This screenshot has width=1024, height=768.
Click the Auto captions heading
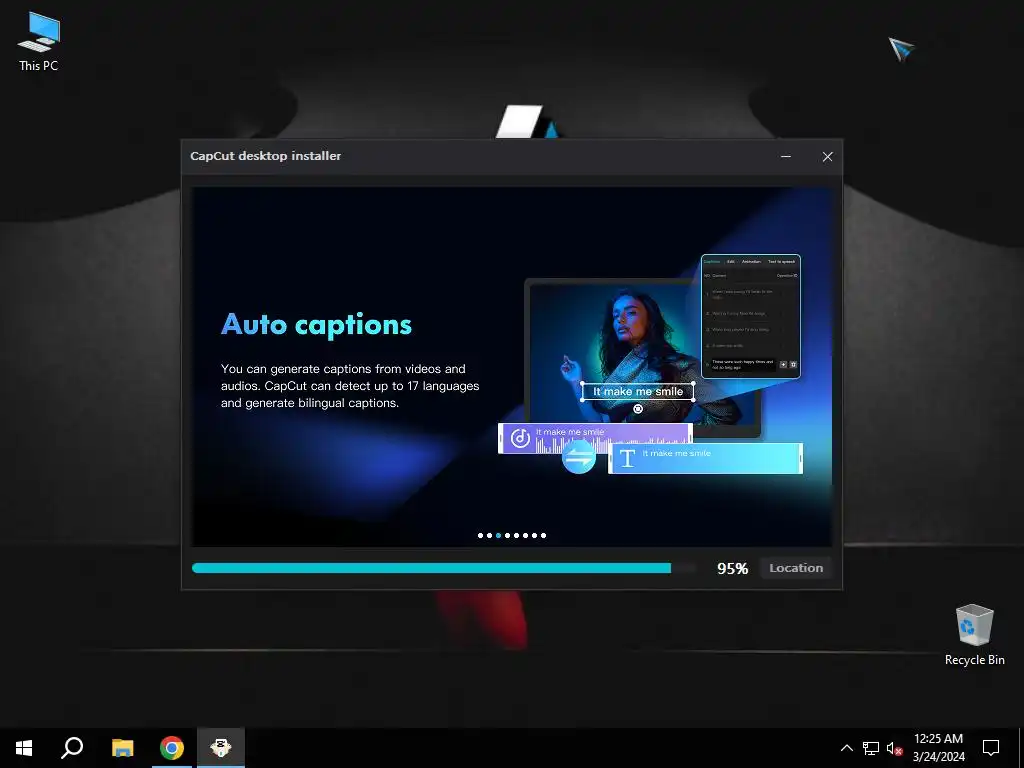(316, 325)
